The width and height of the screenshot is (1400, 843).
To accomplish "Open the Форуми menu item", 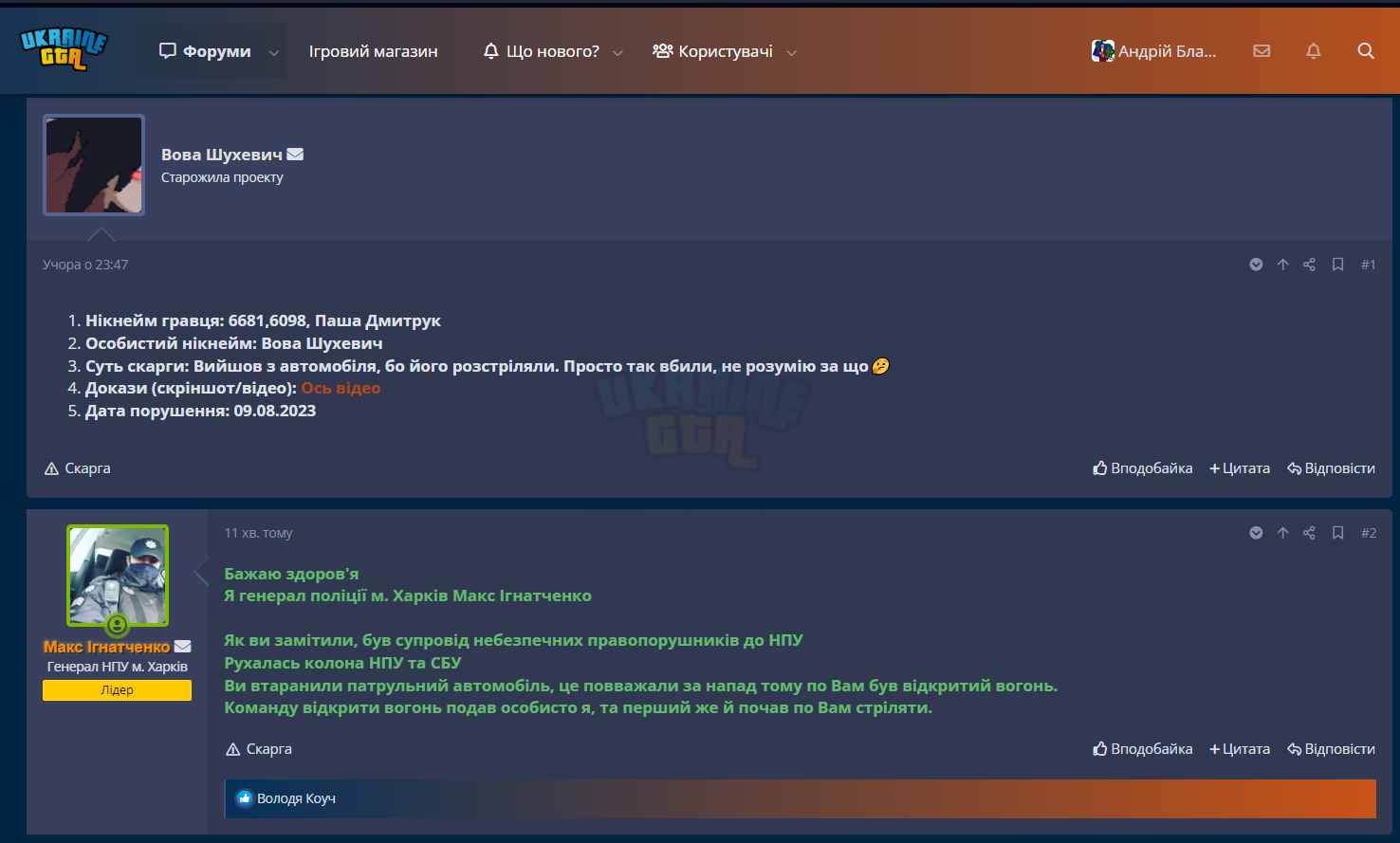I will [205, 51].
